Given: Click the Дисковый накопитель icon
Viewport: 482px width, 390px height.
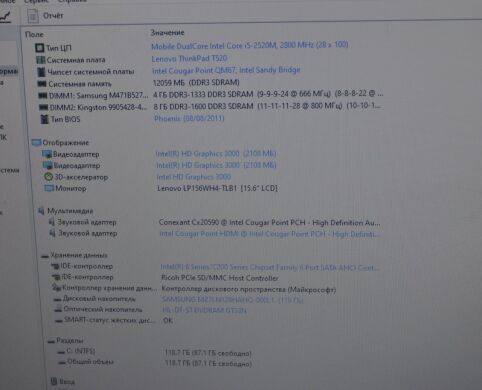Looking at the screenshot, I should 57,299.
